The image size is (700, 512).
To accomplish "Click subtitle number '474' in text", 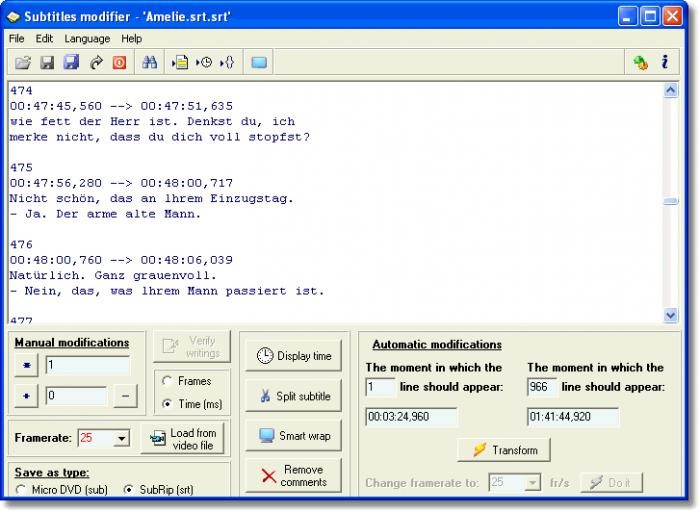I will 21,91.
